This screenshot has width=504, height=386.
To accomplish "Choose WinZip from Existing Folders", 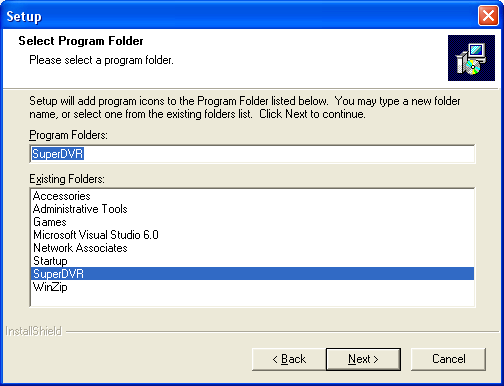I will 252,287.
